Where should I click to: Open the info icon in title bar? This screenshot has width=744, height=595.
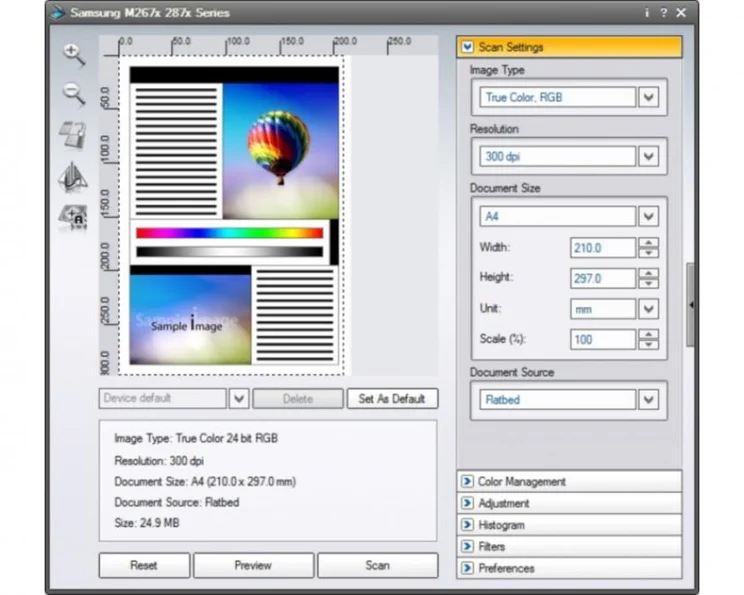pos(647,13)
